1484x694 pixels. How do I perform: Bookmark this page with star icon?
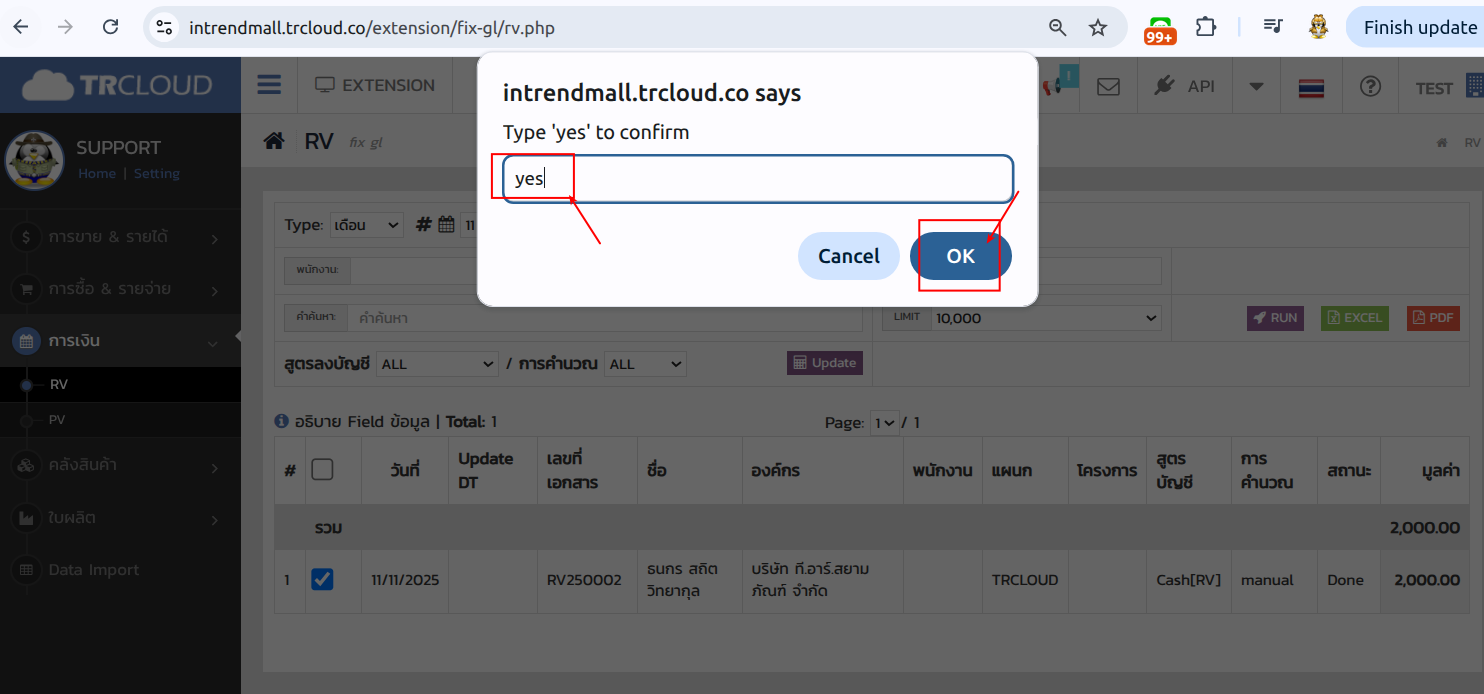tap(1098, 27)
